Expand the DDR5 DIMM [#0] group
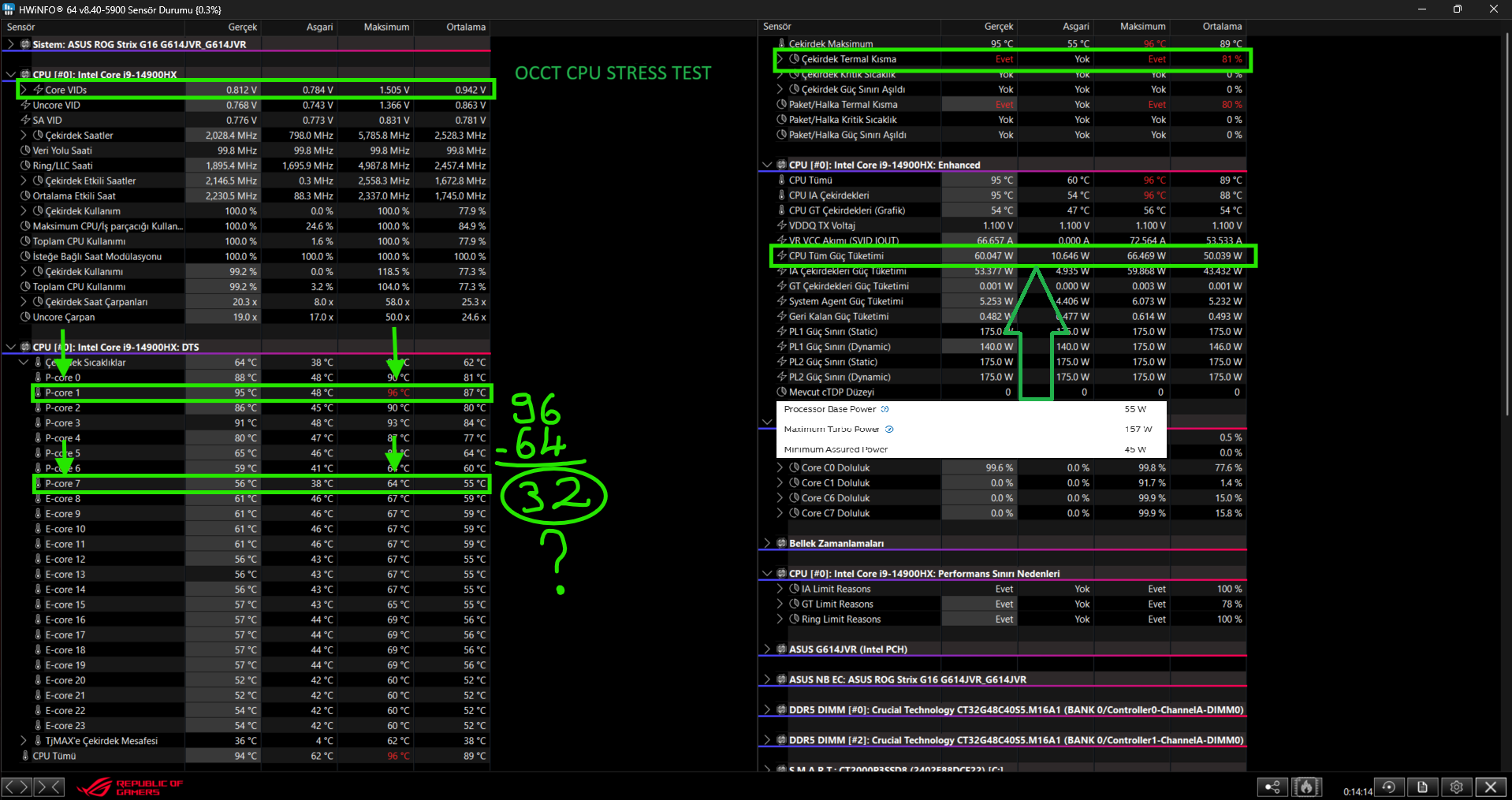Image resolution: width=1512 pixels, height=800 pixels. point(767,710)
